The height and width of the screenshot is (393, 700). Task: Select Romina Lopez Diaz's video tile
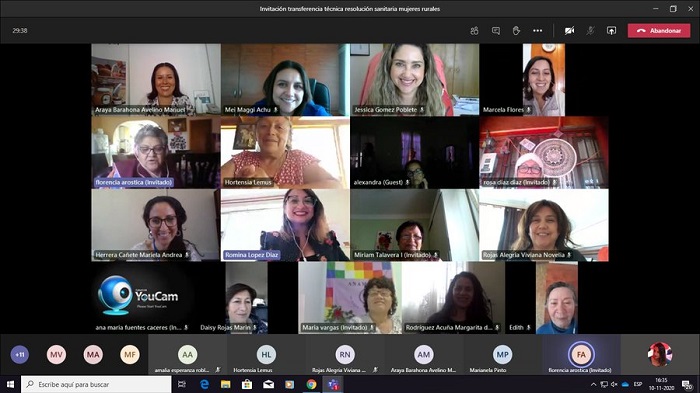[285, 225]
